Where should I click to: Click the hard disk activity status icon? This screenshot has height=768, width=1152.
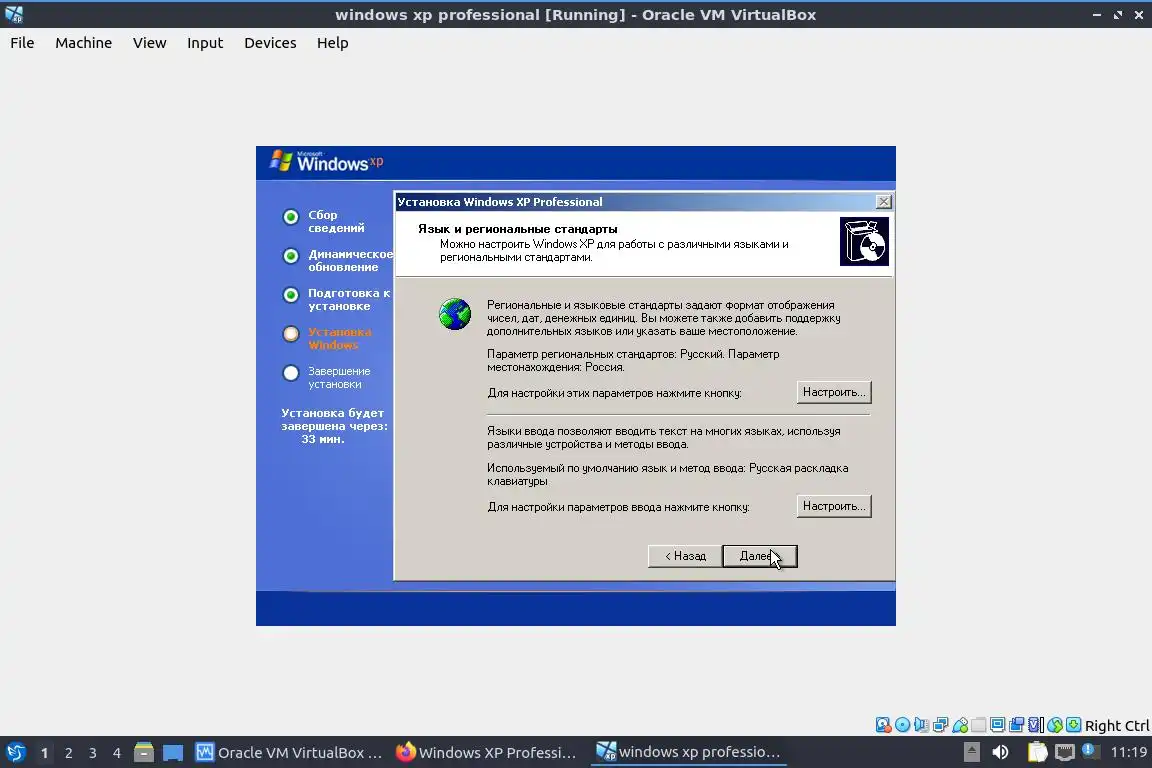click(x=883, y=725)
